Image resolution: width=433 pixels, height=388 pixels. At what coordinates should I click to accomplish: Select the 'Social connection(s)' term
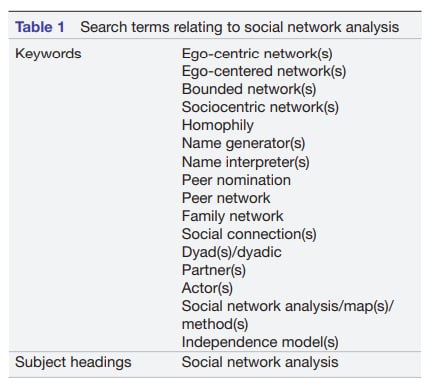(249, 234)
